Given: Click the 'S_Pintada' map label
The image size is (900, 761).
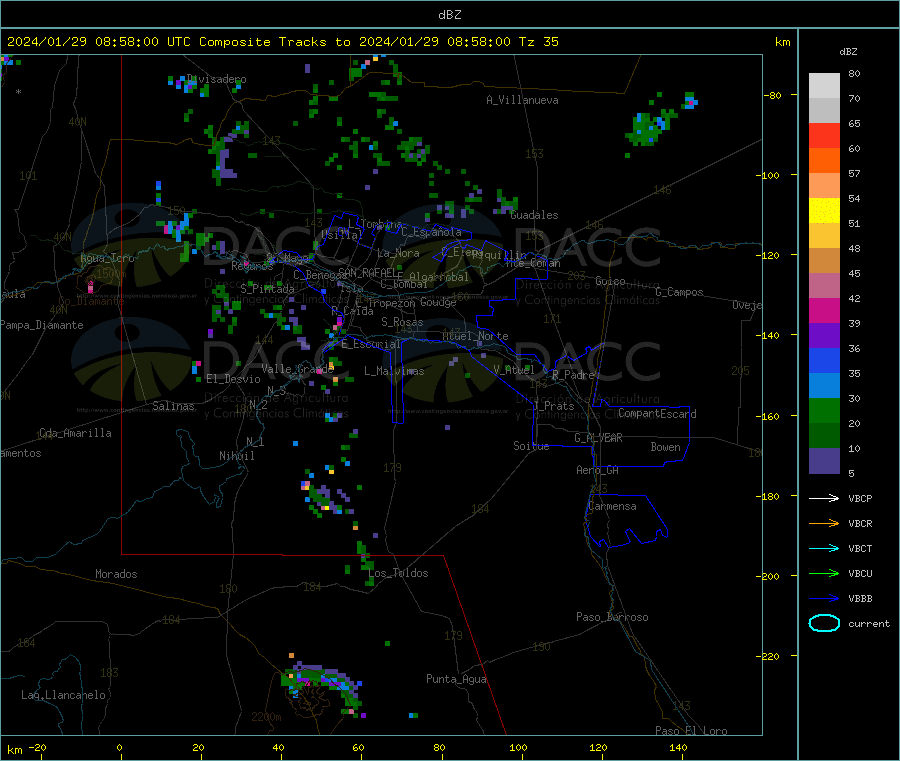Looking at the screenshot, I should pos(267,289).
